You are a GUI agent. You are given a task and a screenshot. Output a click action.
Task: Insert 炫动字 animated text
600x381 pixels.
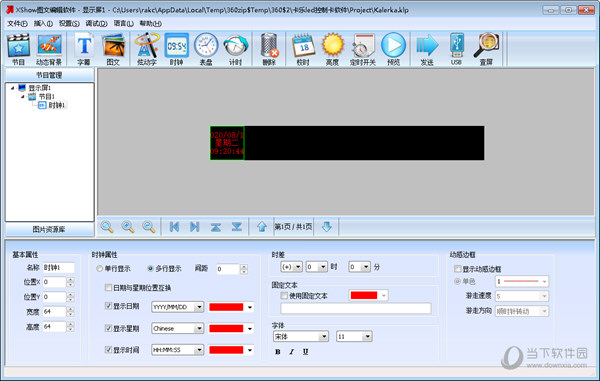pyautogui.click(x=147, y=49)
